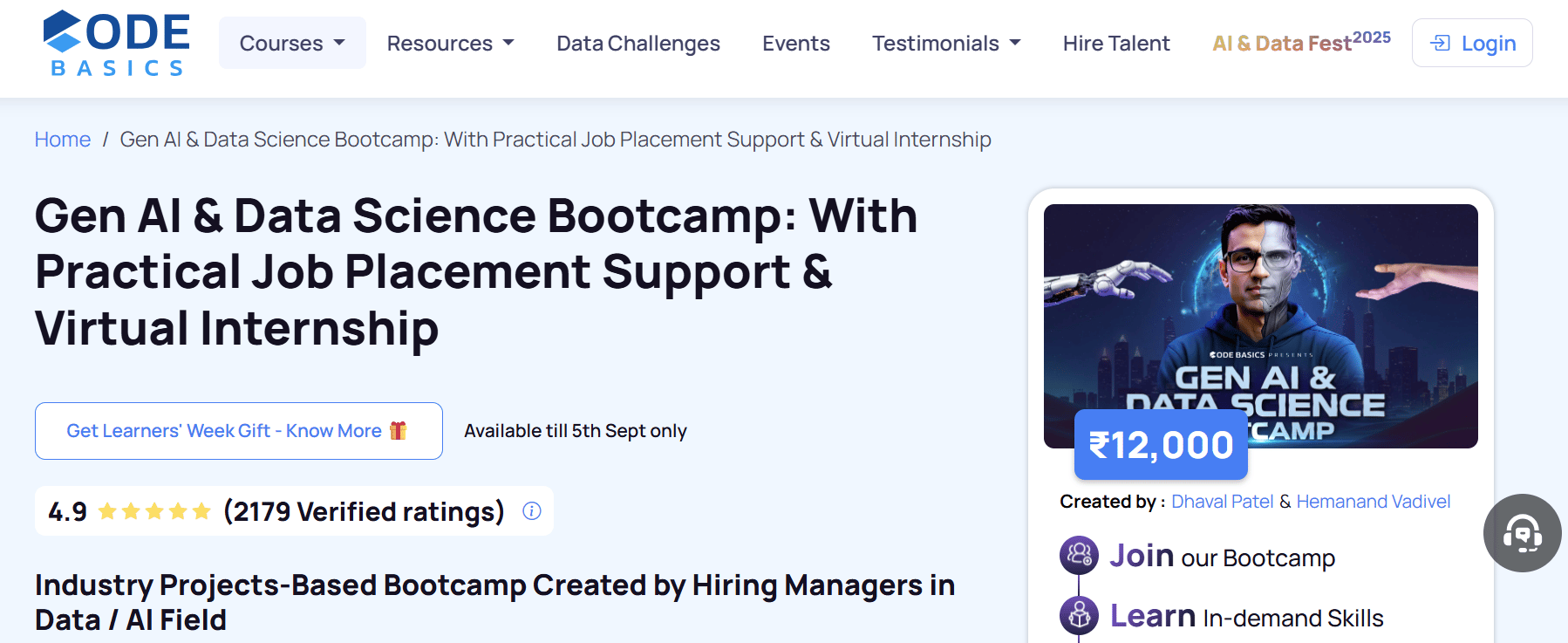Viewport: 1568px width, 643px height.
Task: Open the Events page
Action: [x=796, y=43]
